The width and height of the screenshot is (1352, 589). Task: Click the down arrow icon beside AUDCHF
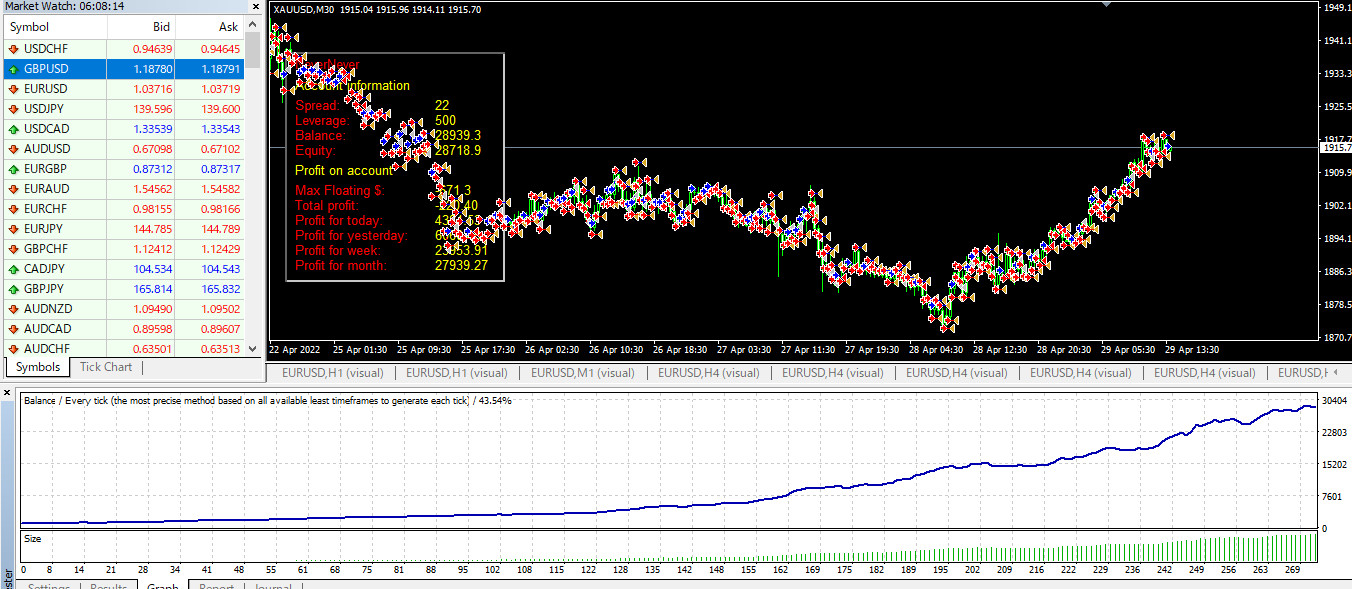14,349
